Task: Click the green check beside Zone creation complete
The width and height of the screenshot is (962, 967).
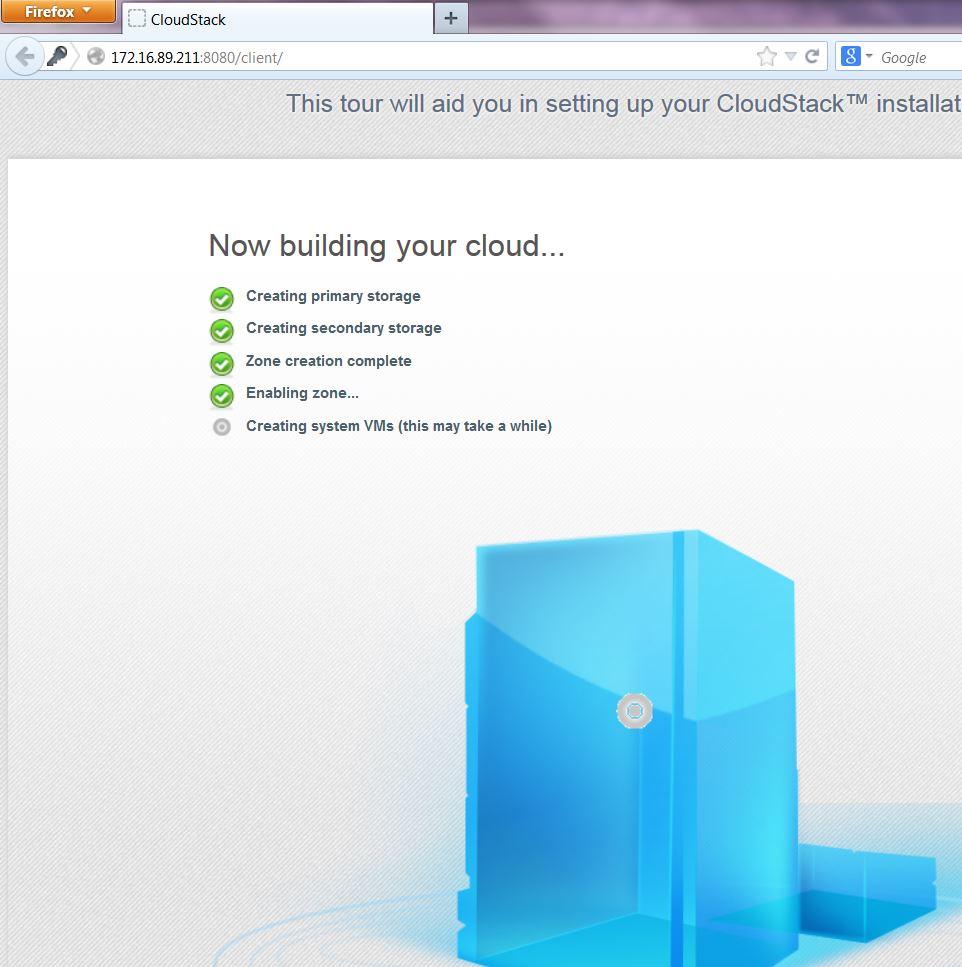Action: 222,364
